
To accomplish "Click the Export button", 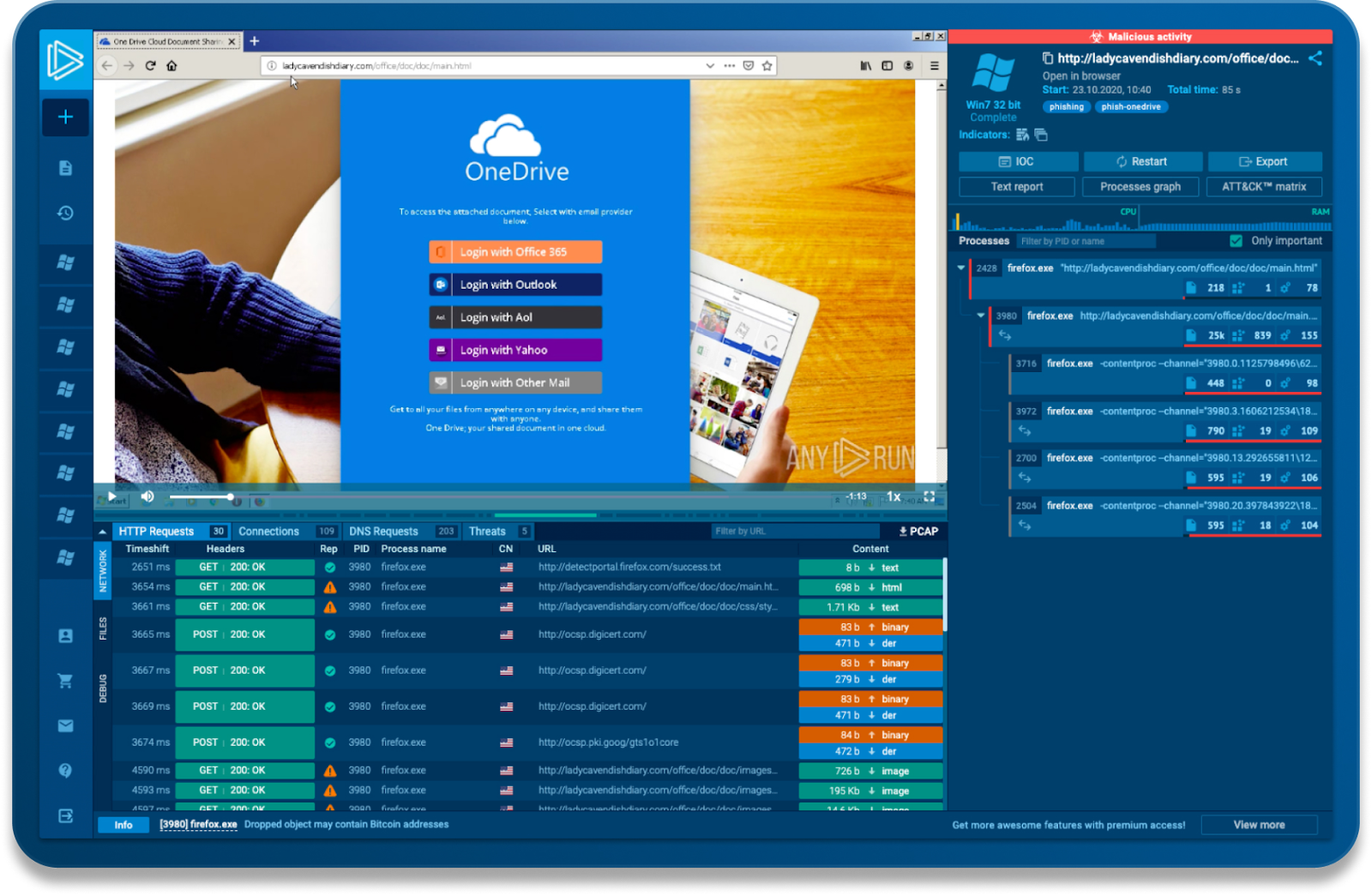I will click(x=1265, y=161).
